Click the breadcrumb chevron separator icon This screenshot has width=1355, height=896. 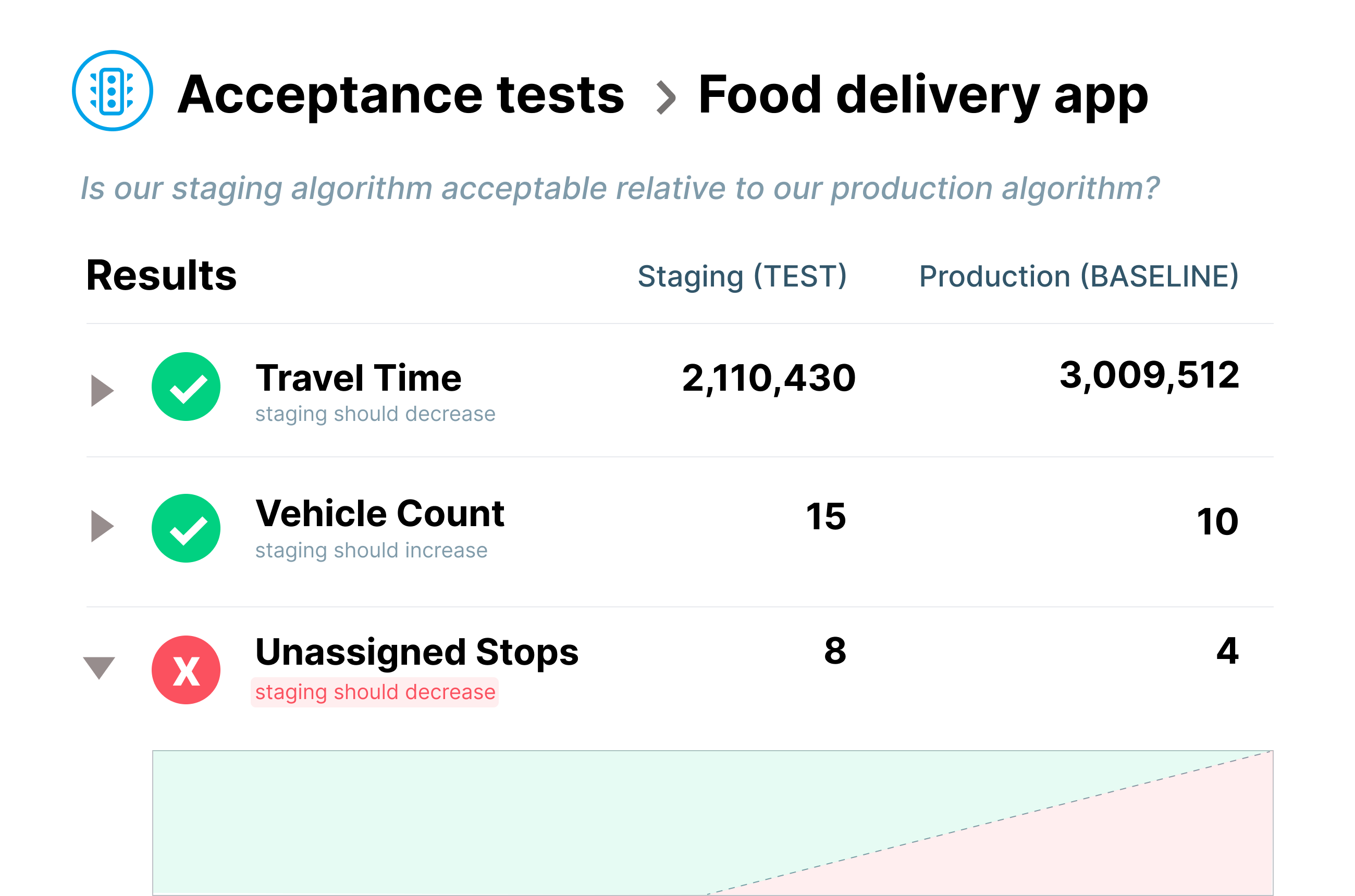(665, 98)
